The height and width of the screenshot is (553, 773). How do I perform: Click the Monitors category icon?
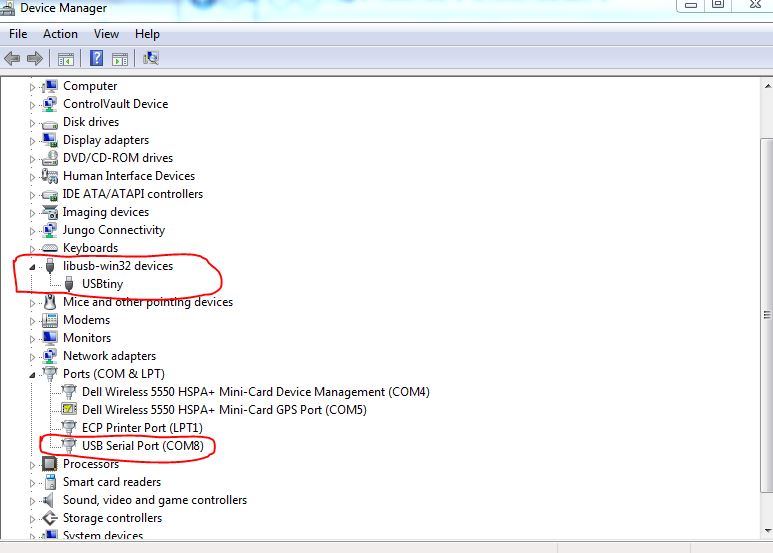(x=50, y=338)
